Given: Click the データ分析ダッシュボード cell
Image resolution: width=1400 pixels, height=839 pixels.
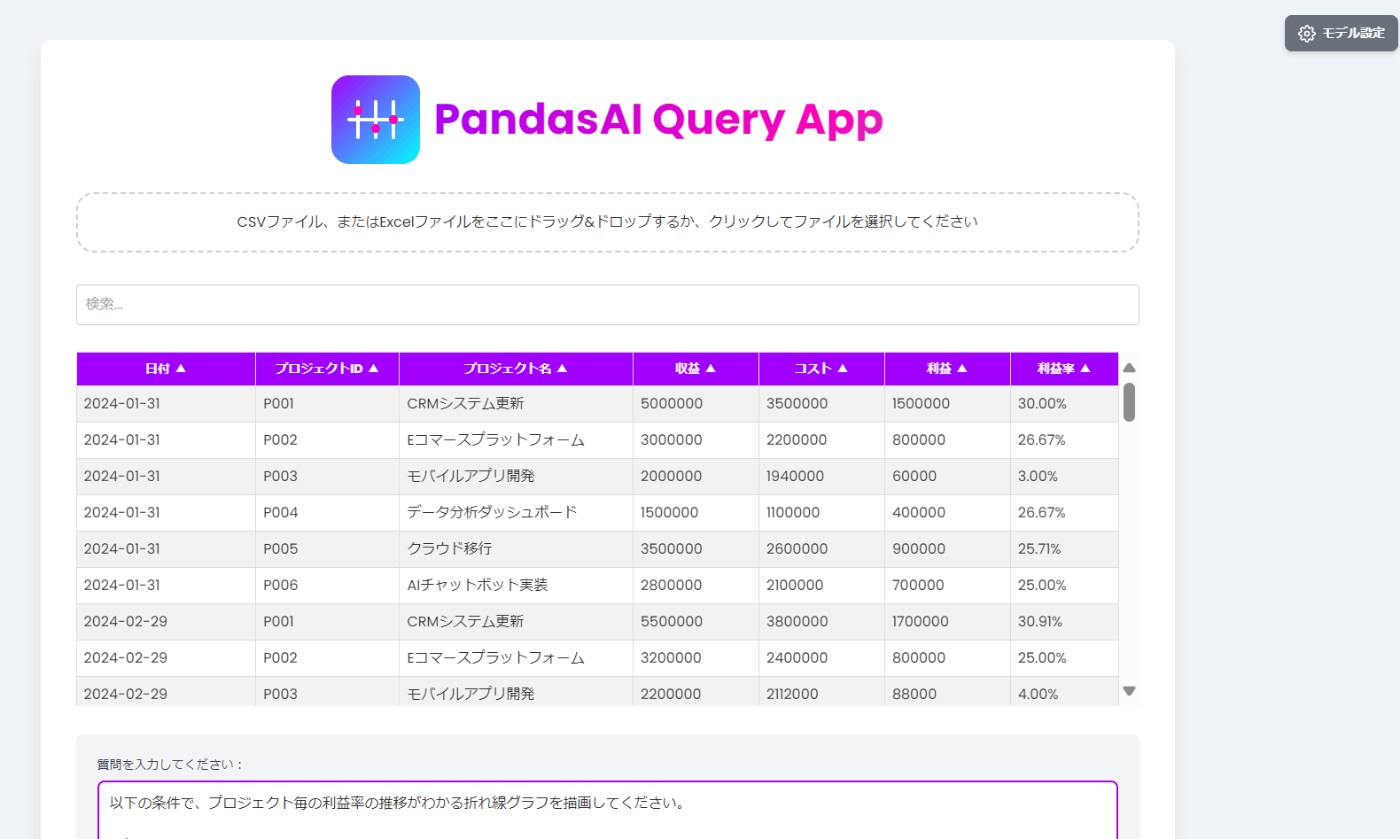Looking at the screenshot, I should (x=516, y=512).
